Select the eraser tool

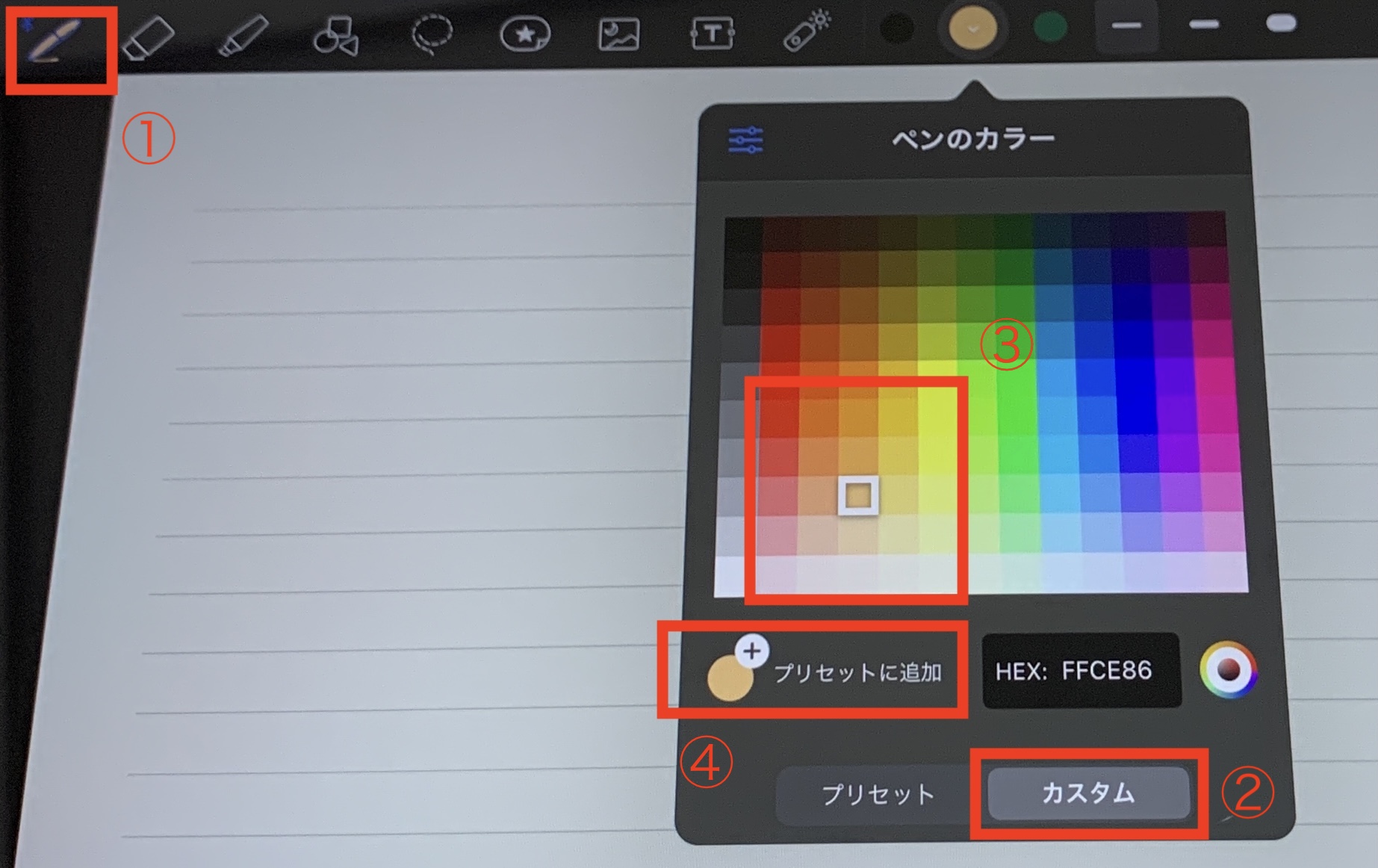click(x=149, y=37)
